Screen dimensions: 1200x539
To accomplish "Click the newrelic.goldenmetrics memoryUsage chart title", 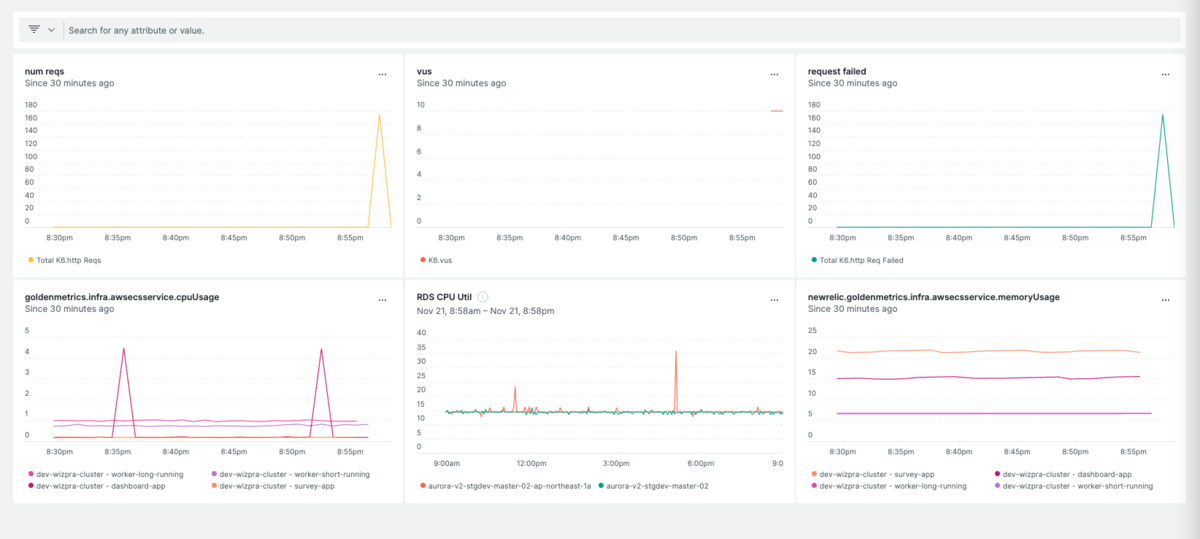I will 934,297.
